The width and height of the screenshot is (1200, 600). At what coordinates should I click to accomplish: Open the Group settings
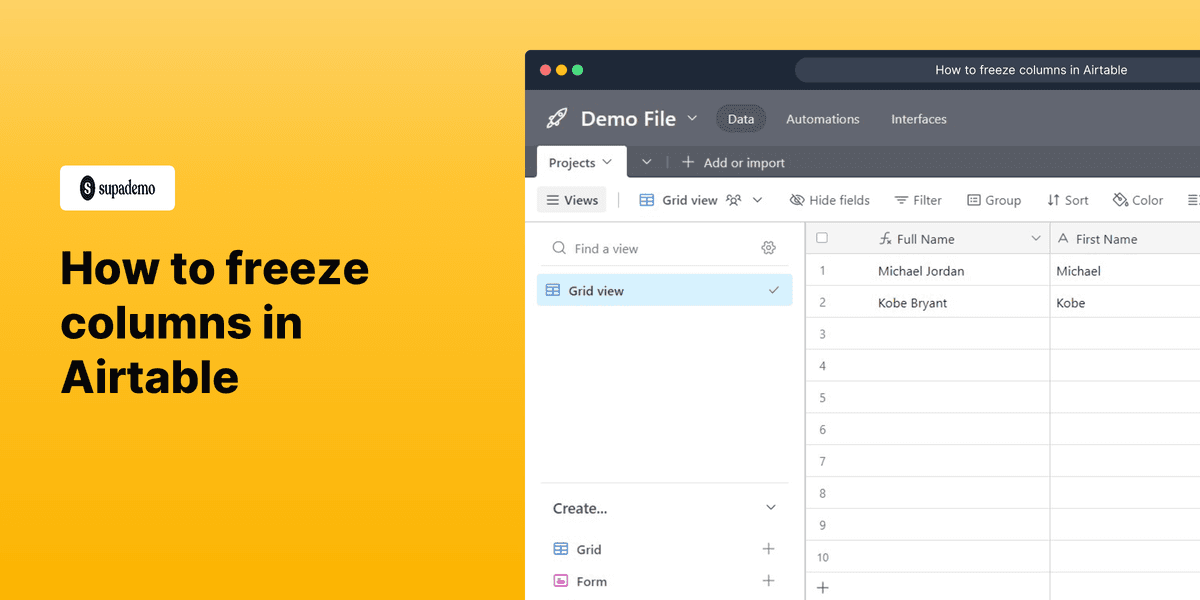click(994, 200)
